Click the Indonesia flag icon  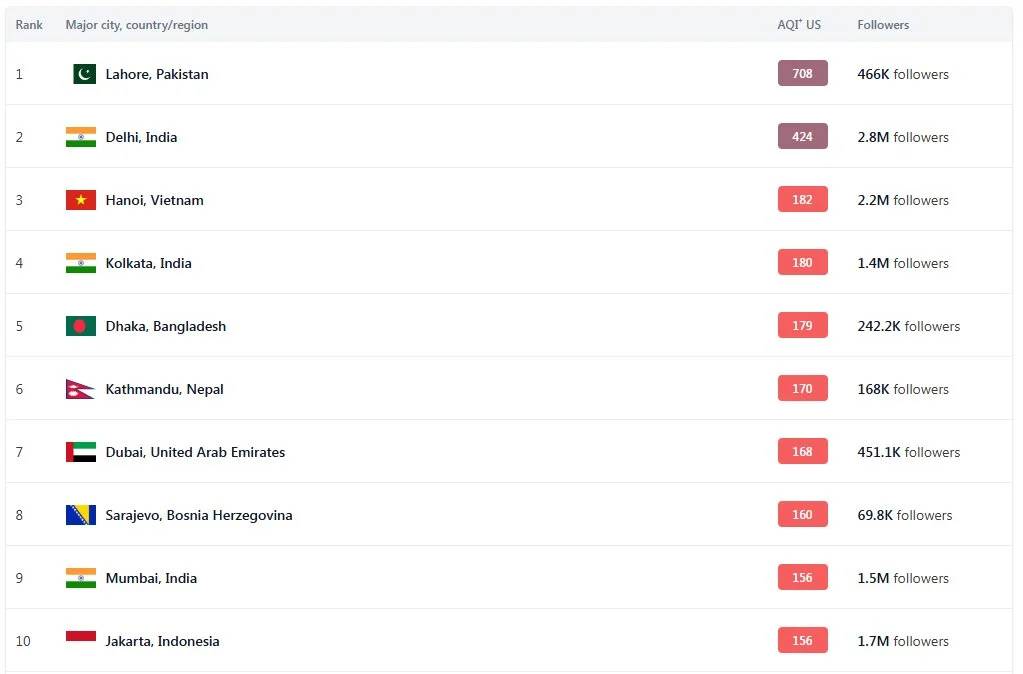81,640
